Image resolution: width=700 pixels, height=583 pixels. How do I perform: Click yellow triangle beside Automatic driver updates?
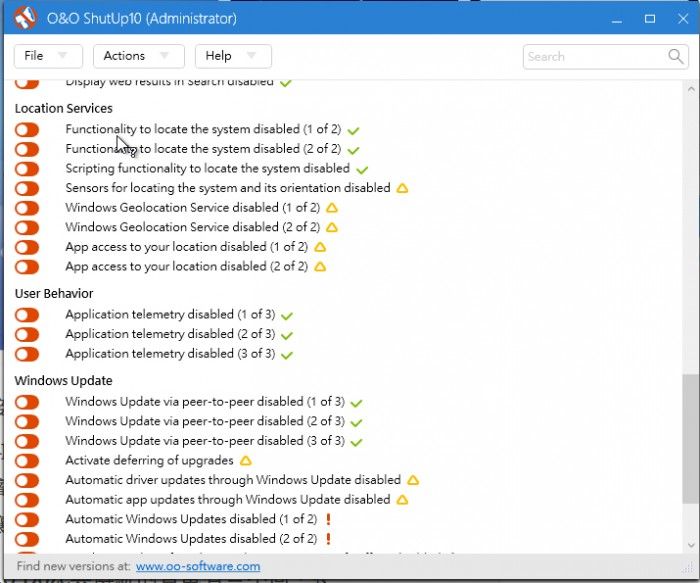coord(413,480)
